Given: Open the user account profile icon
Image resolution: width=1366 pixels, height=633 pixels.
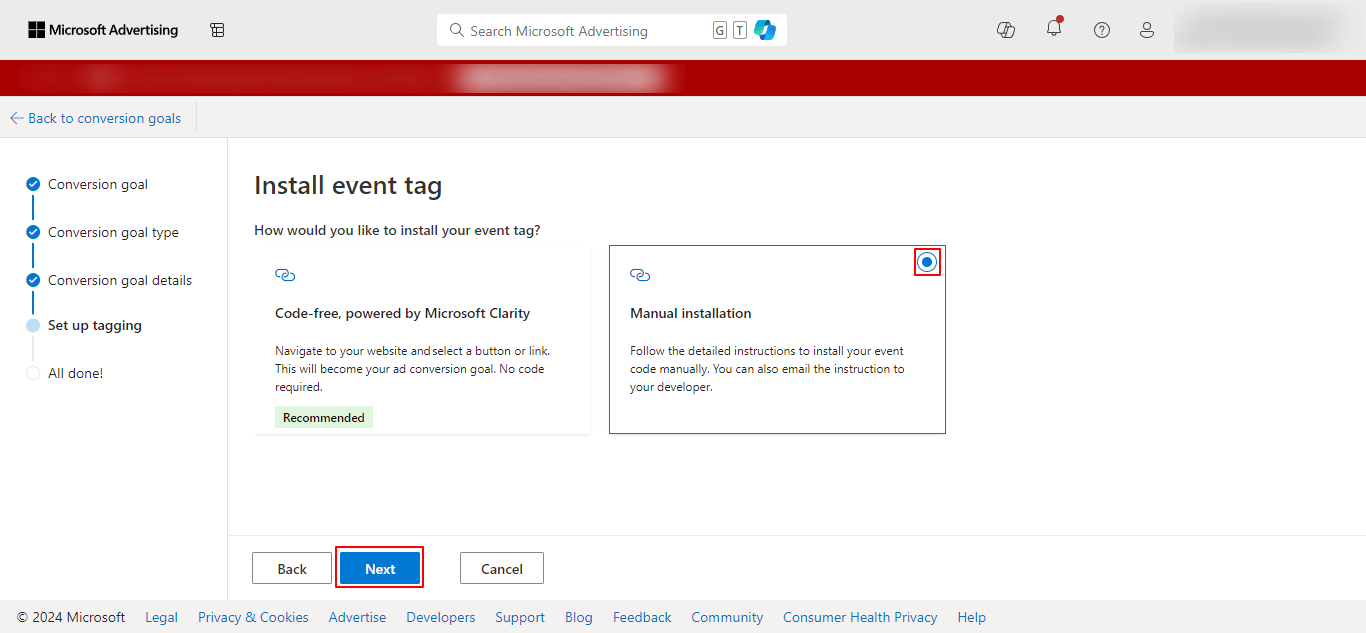Looking at the screenshot, I should pyautogui.click(x=1147, y=30).
